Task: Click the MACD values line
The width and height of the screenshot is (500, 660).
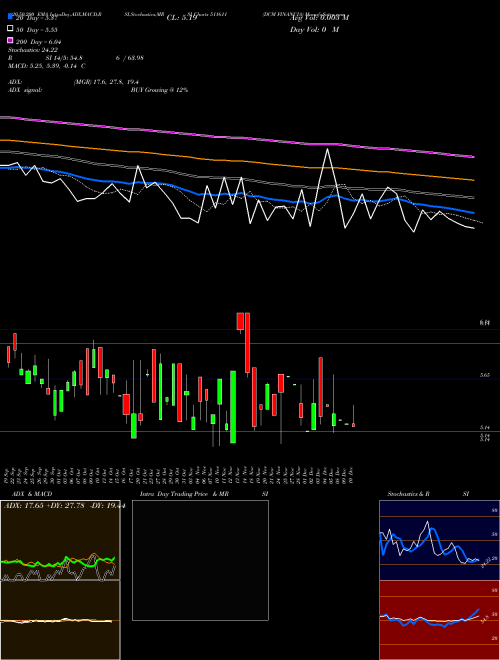Action: click(47, 66)
